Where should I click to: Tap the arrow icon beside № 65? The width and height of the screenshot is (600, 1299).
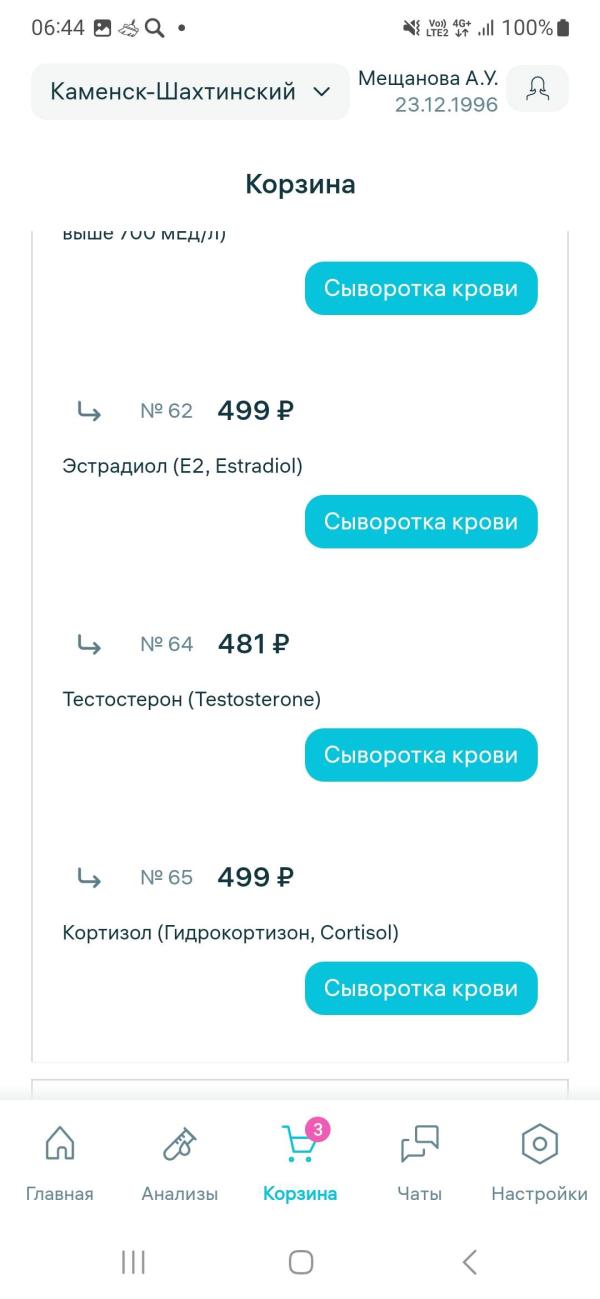89,878
